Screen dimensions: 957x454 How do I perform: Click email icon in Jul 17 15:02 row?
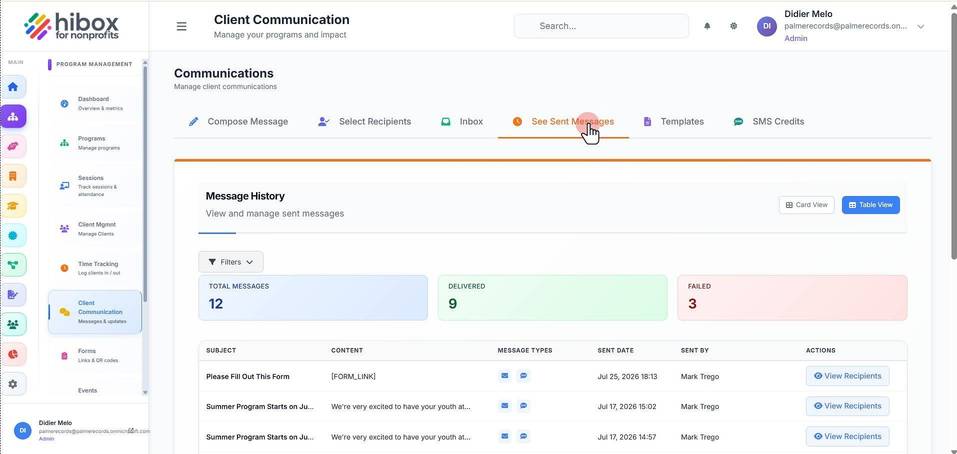pyautogui.click(x=505, y=406)
